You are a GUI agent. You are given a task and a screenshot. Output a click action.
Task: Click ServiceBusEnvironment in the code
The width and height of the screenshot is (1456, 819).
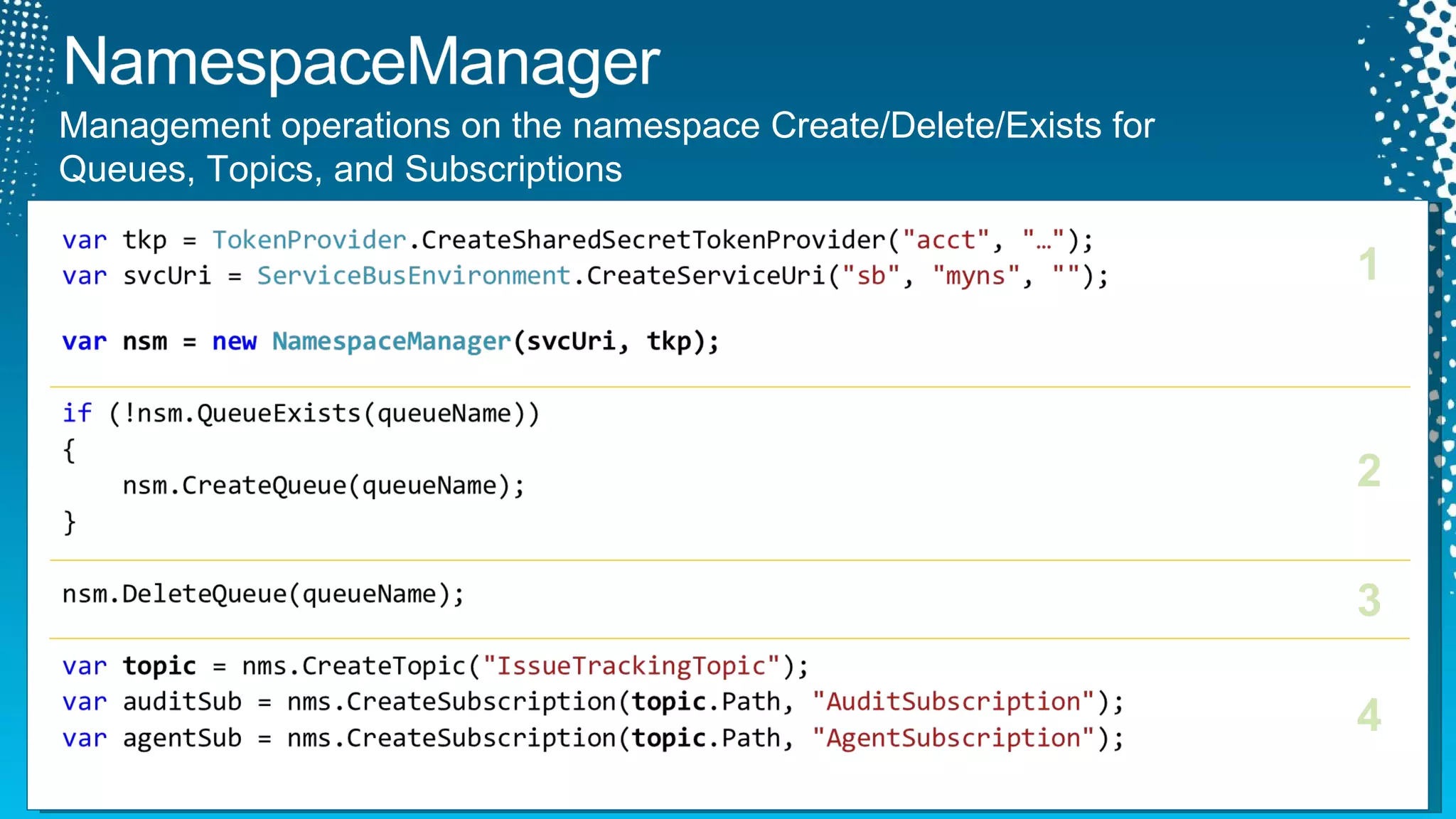[413, 276]
